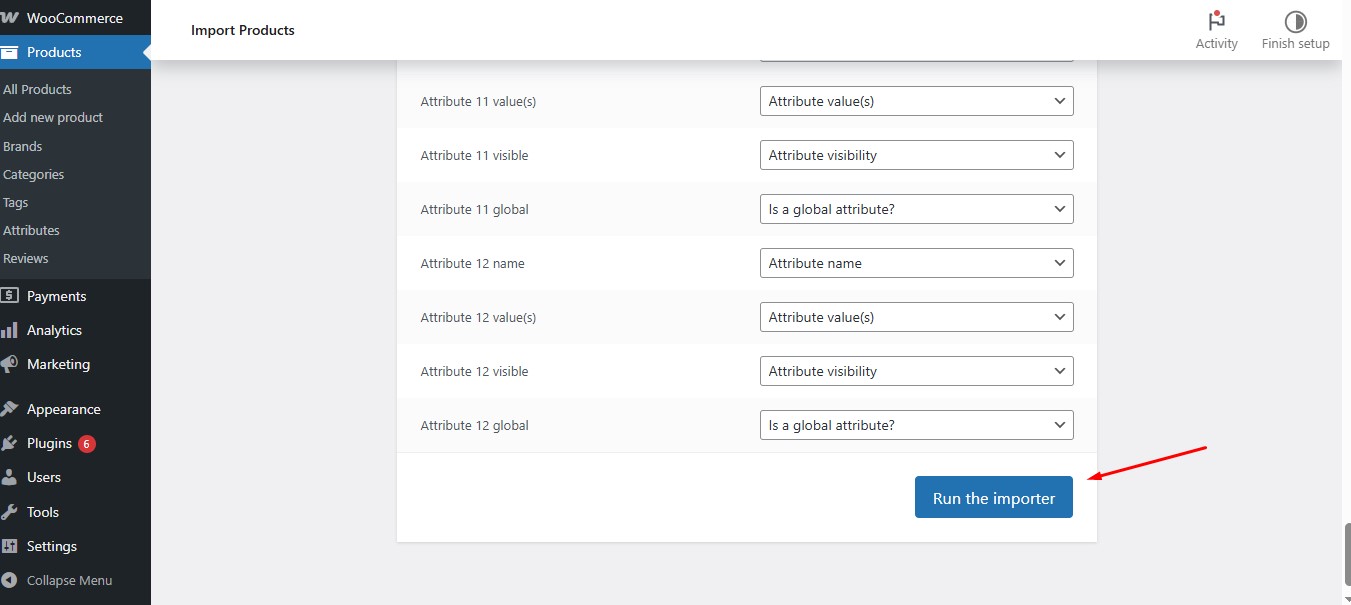The width and height of the screenshot is (1351, 605).
Task: Click the Activity flag icon
Action: click(x=1216, y=21)
